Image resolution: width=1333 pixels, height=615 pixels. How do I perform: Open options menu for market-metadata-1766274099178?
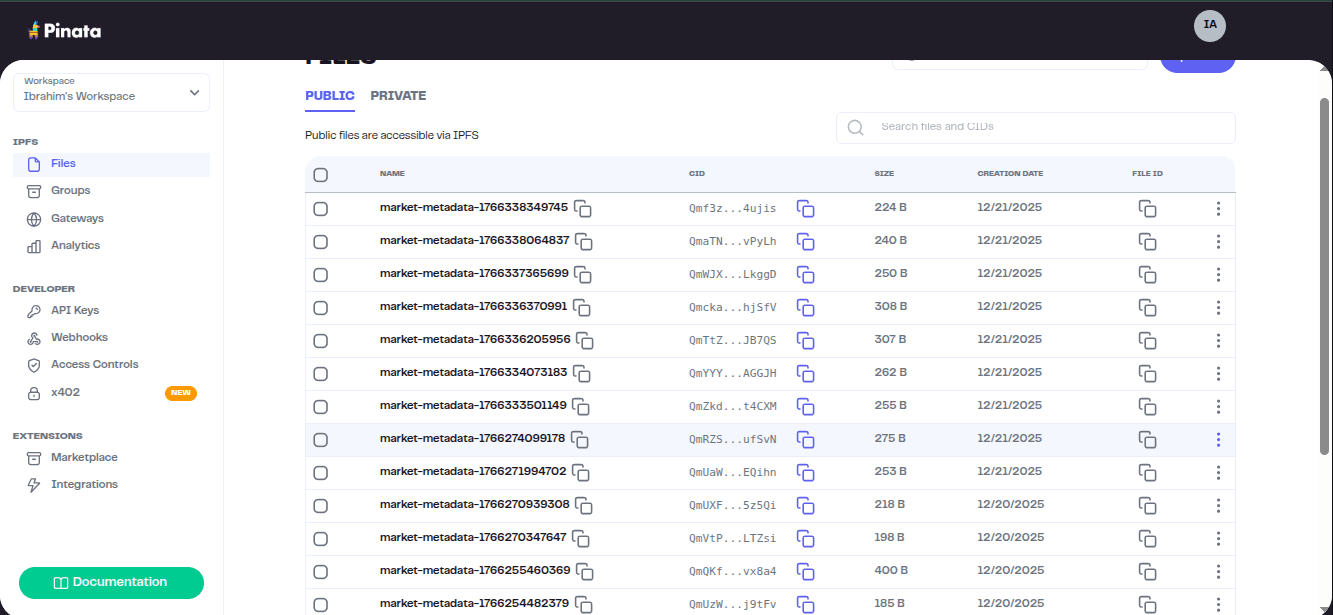[1218, 440]
